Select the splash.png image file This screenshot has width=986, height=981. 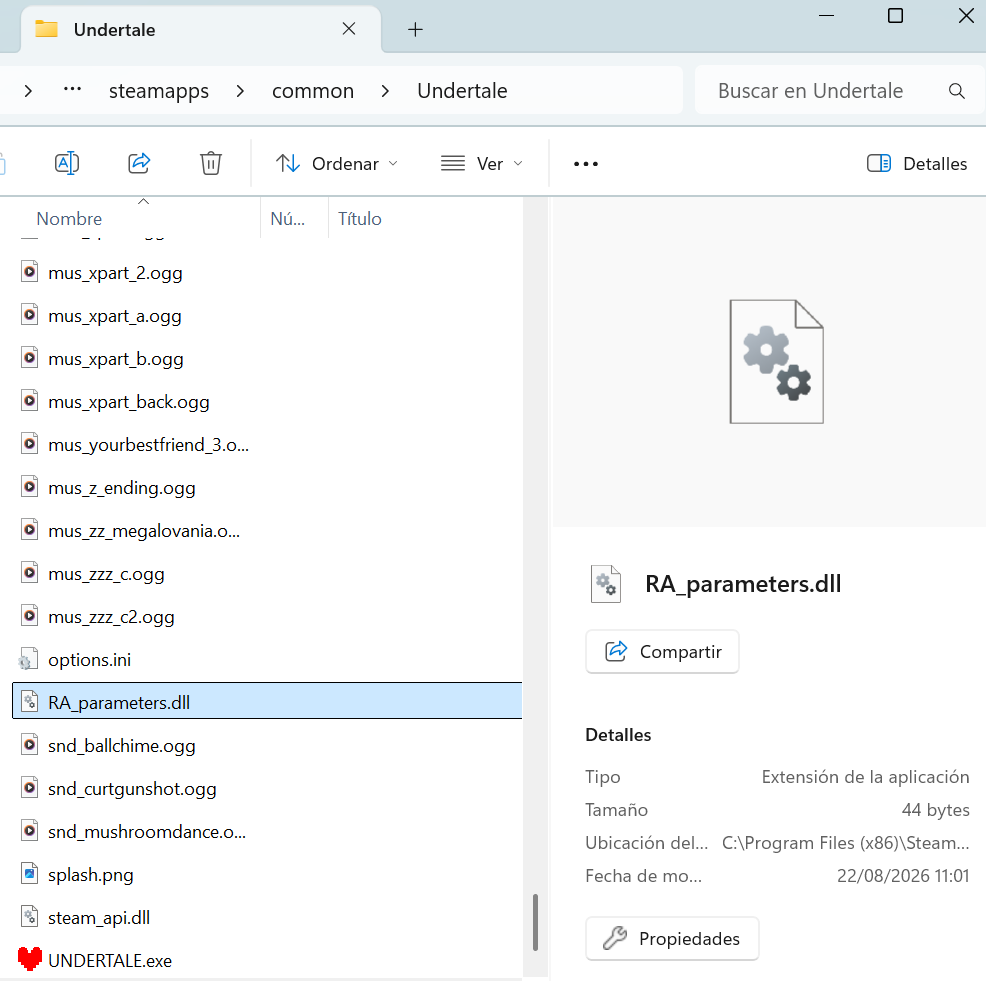coord(91,875)
